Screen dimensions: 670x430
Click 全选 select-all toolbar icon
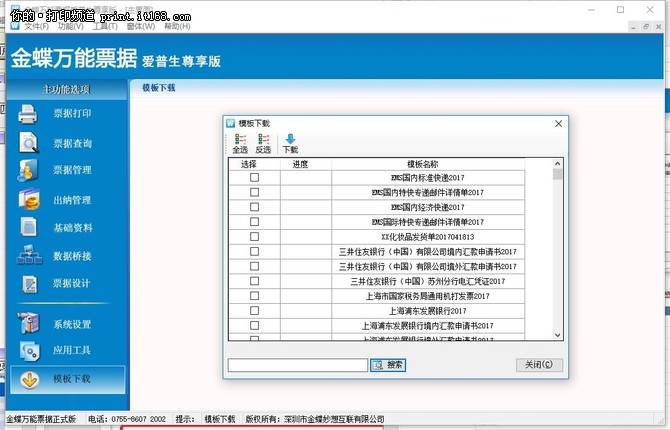pyautogui.click(x=240, y=139)
